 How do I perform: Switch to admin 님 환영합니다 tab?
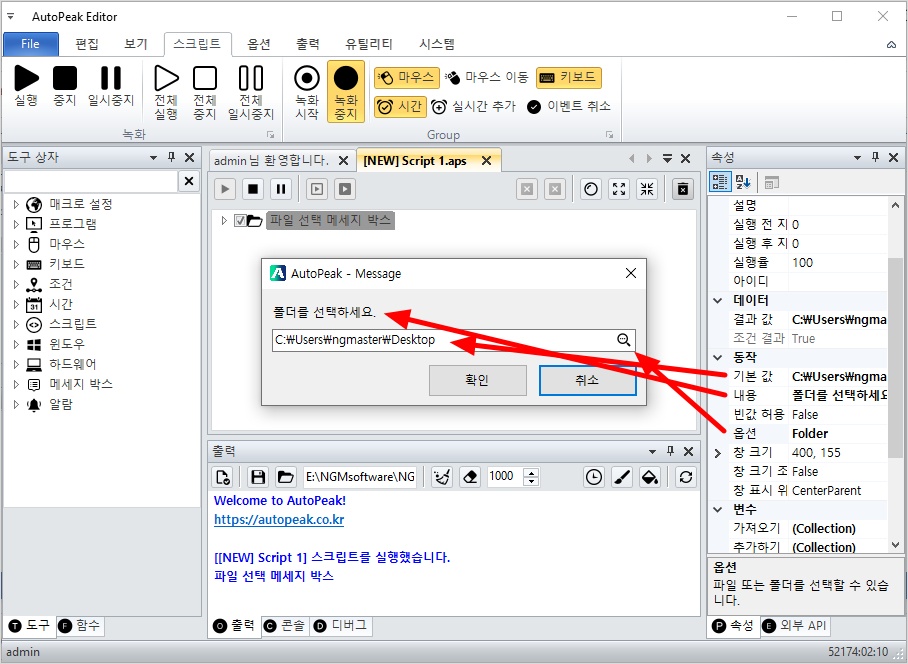point(271,160)
